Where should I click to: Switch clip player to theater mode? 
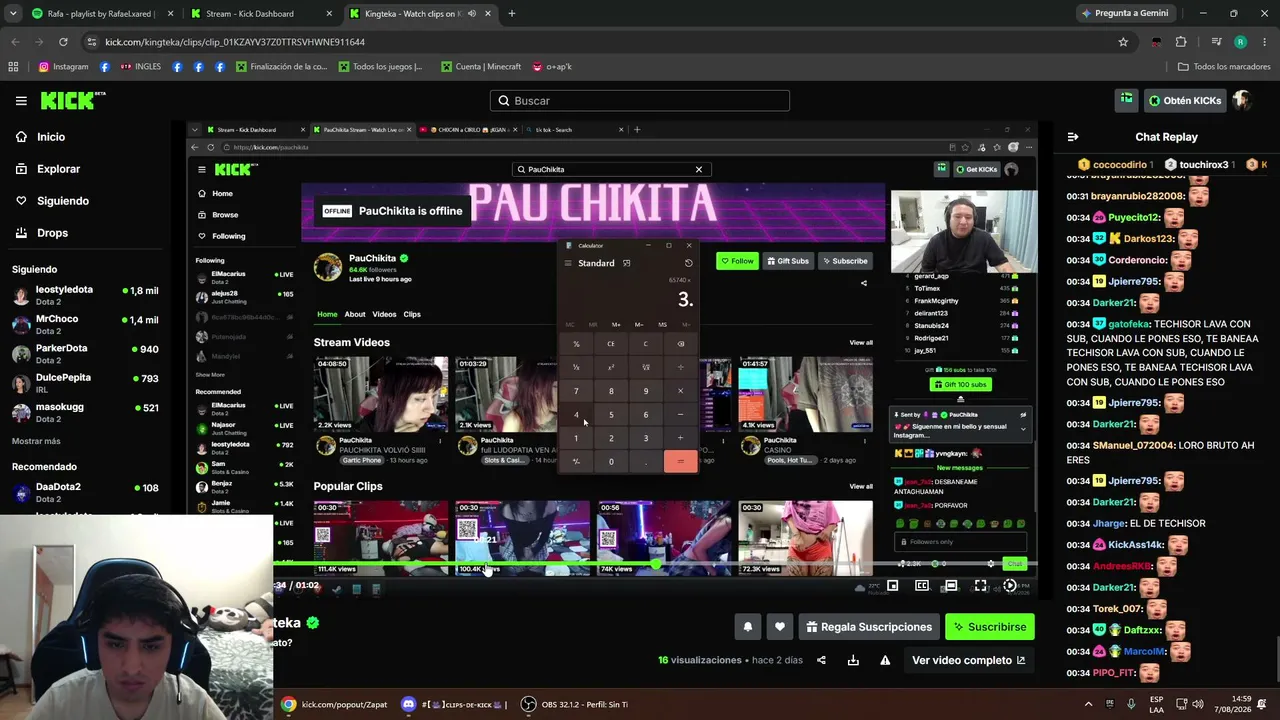tap(951, 586)
